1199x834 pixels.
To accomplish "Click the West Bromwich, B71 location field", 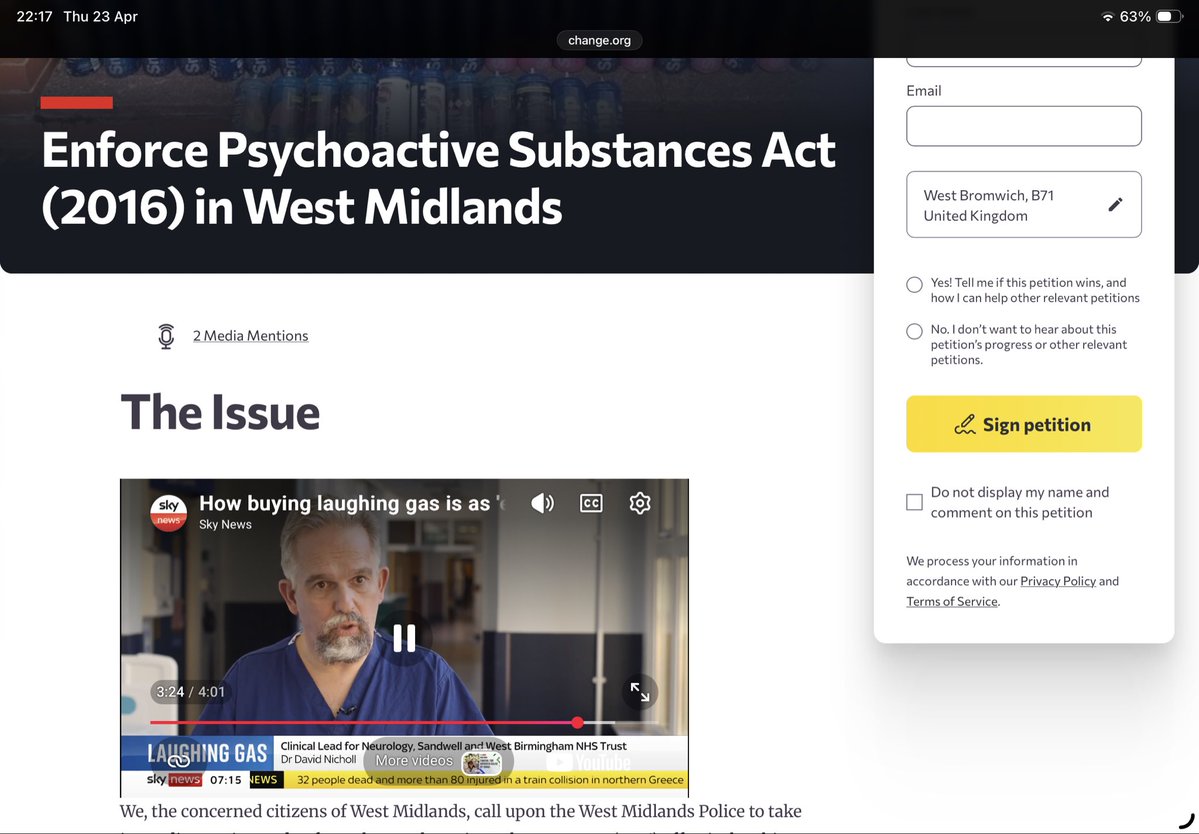I will [x=1023, y=204].
